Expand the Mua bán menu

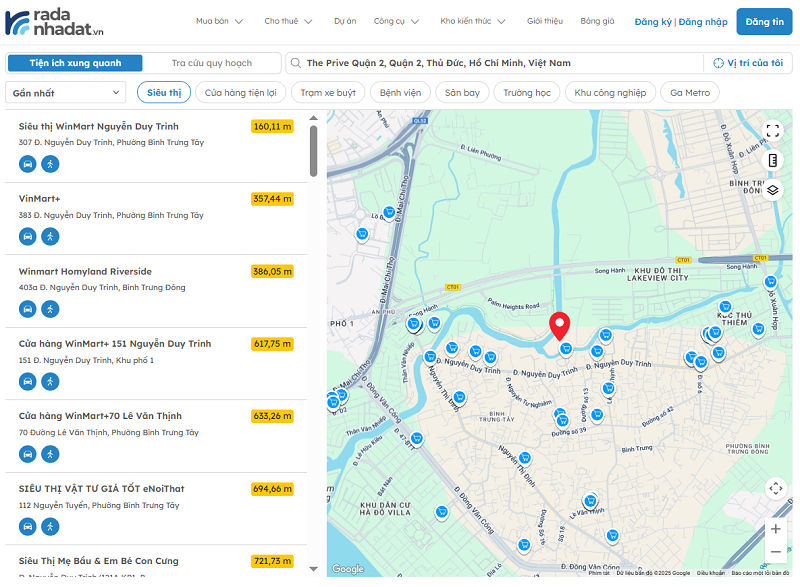tap(219, 21)
